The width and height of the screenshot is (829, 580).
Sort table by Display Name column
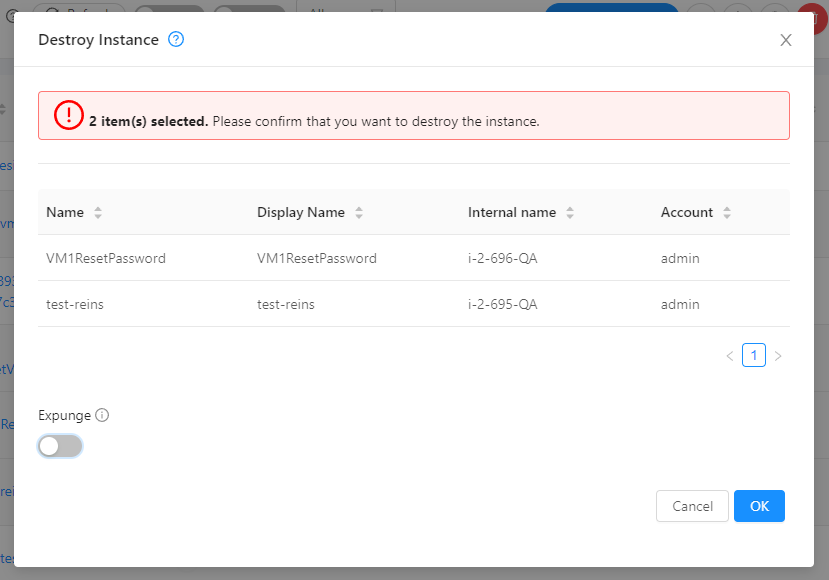[x=359, y=213]
